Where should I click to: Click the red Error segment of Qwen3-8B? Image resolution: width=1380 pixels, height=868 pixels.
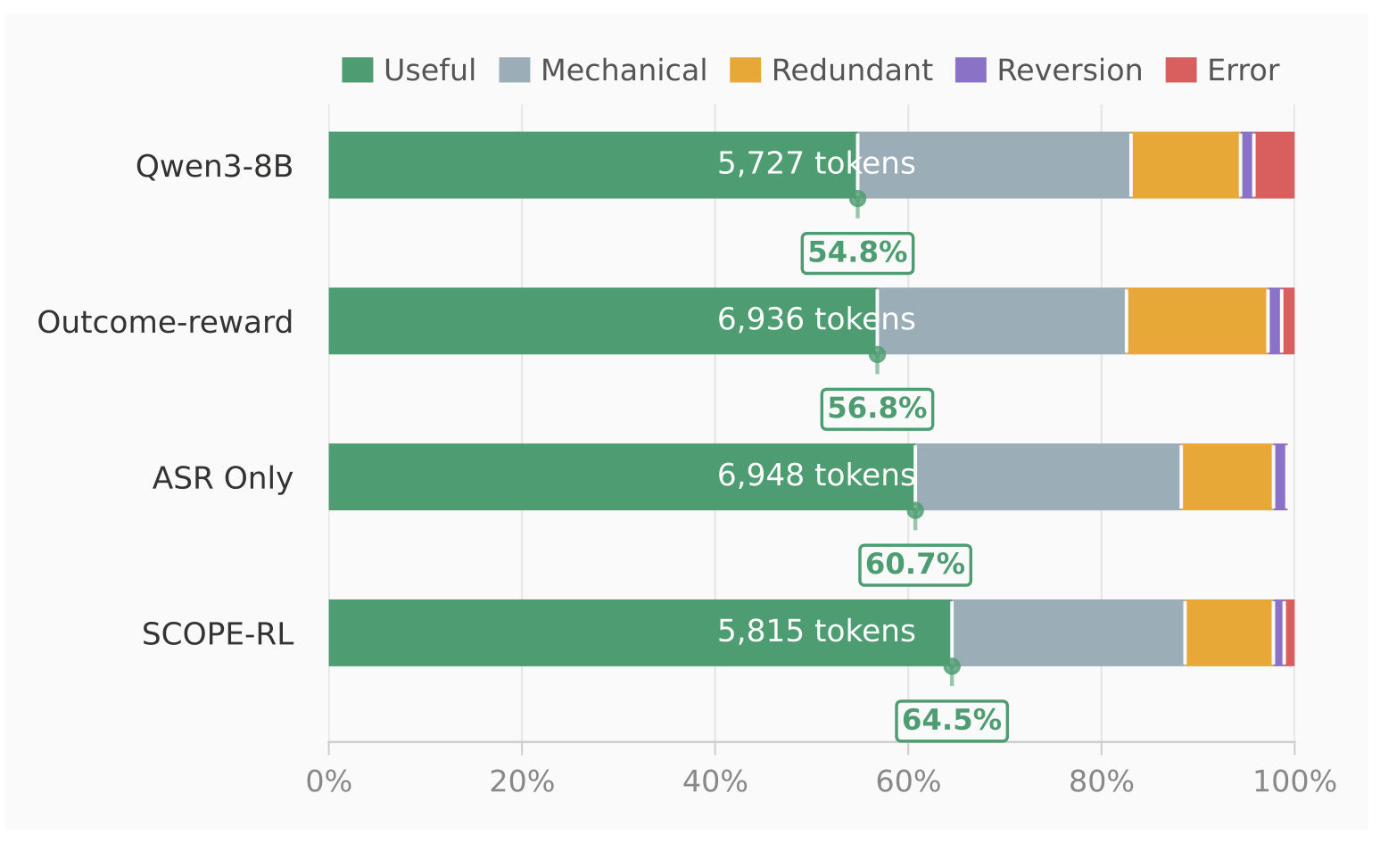pyautogui.click(x=1275, y=165)
